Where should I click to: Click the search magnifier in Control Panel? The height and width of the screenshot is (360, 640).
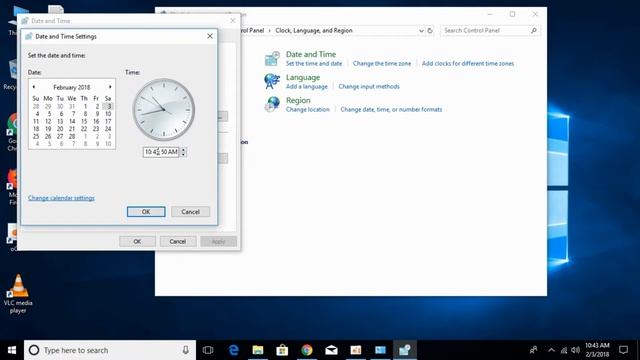point(533,31)
